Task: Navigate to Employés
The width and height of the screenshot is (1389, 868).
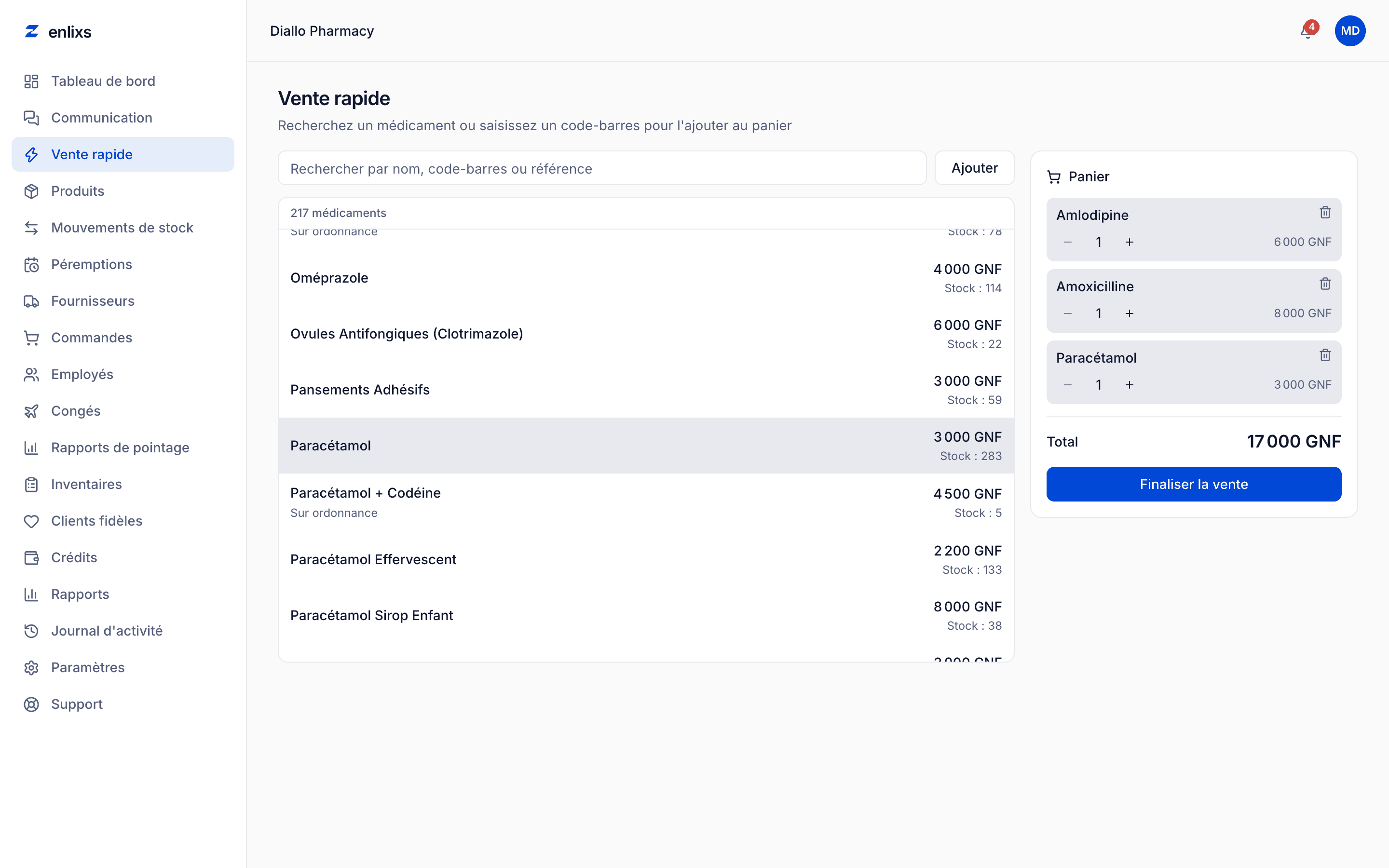Action: coord(123,374)
